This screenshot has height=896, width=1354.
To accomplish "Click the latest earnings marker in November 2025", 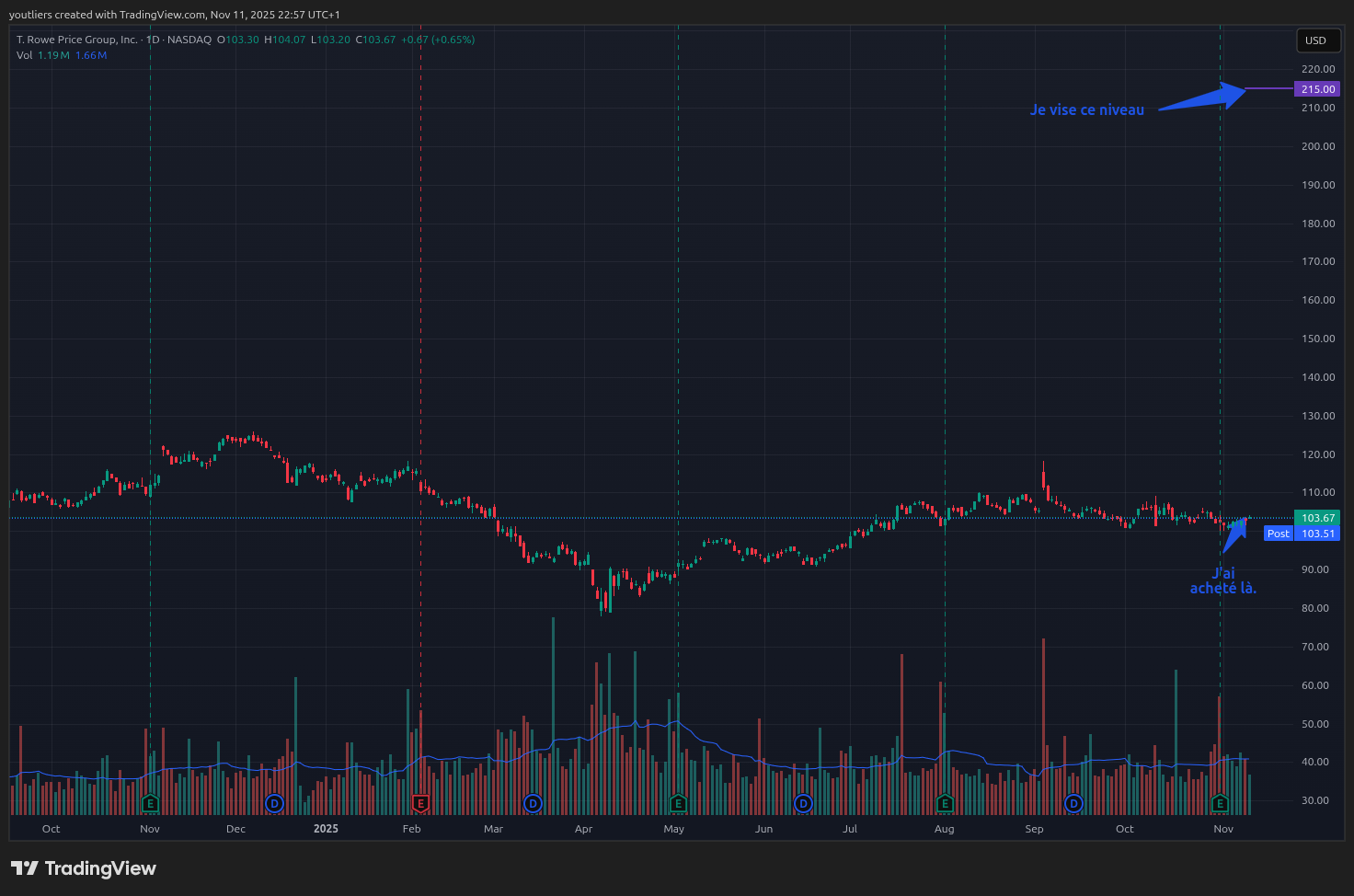I will [1220, 804].
